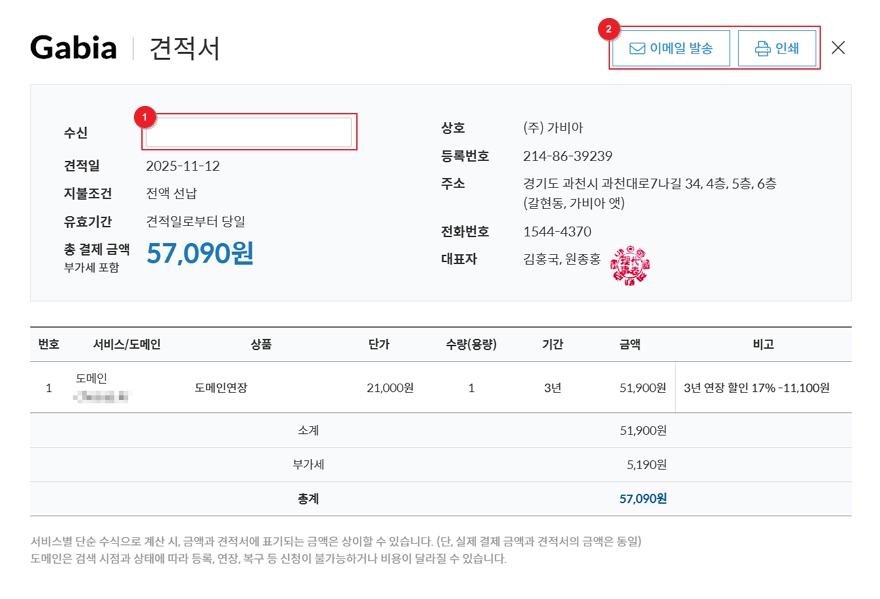Print the quote using 인쇄 button

tap(777, 48)
